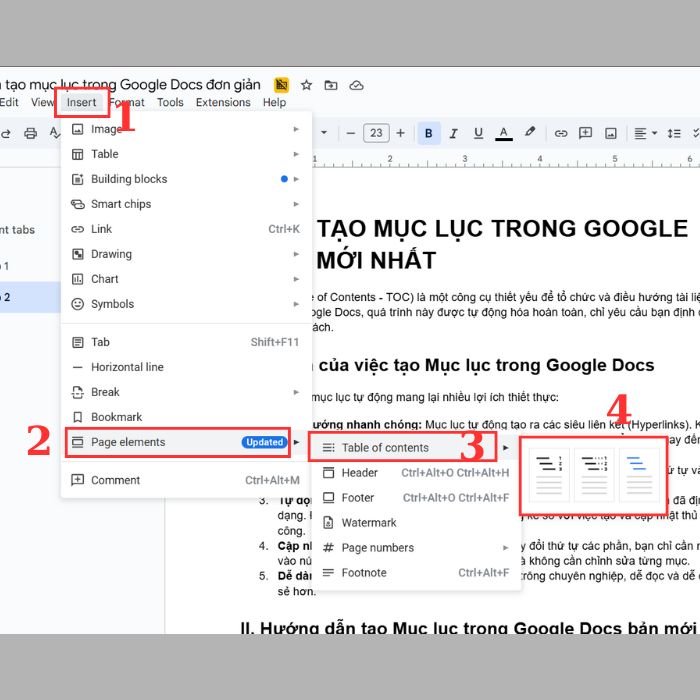Expand arrow next to Table item
Viewport: 700px width, 700px height.
[x=296, y=154]
